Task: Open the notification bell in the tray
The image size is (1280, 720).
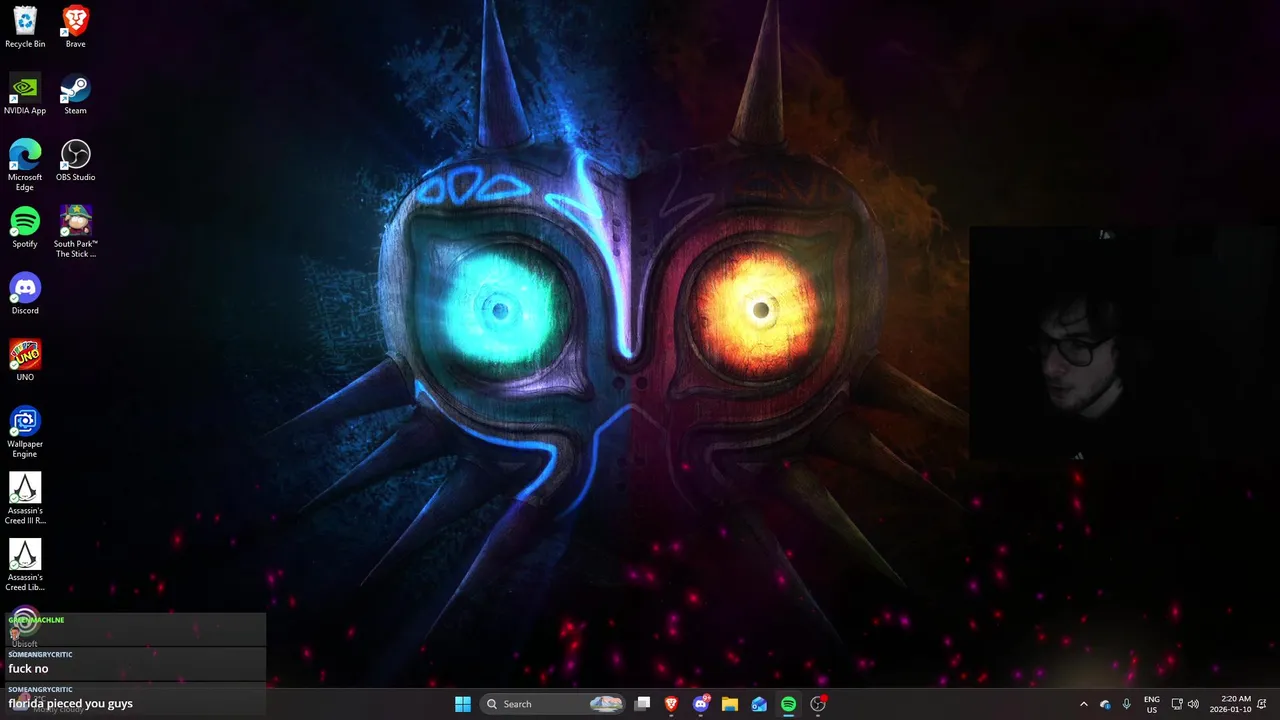Action: [x=1262, y=704]
